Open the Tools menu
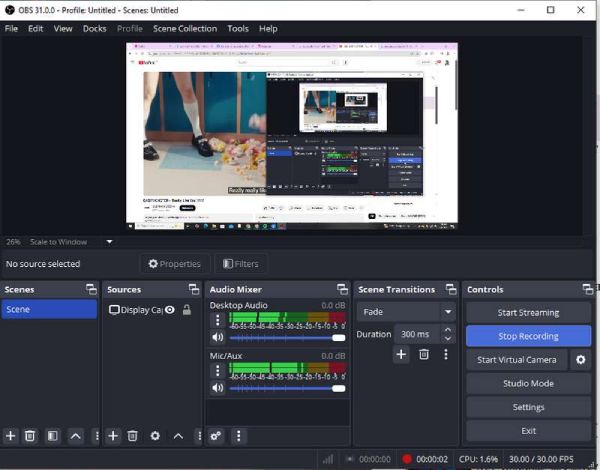The image size is (600, 470). pyautogui.click(x=238, y=29)
